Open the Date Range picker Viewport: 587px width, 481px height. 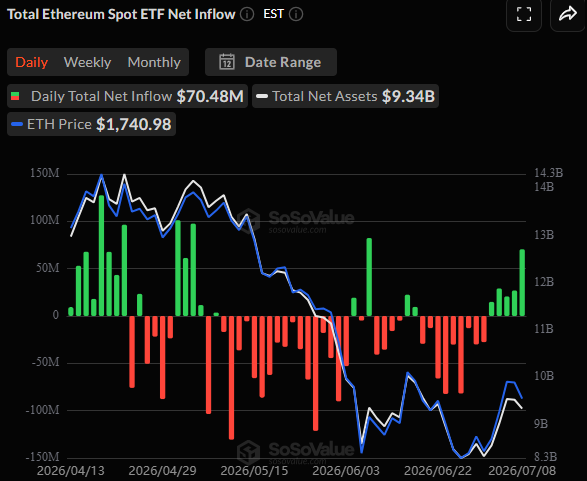tap(271, 62)
